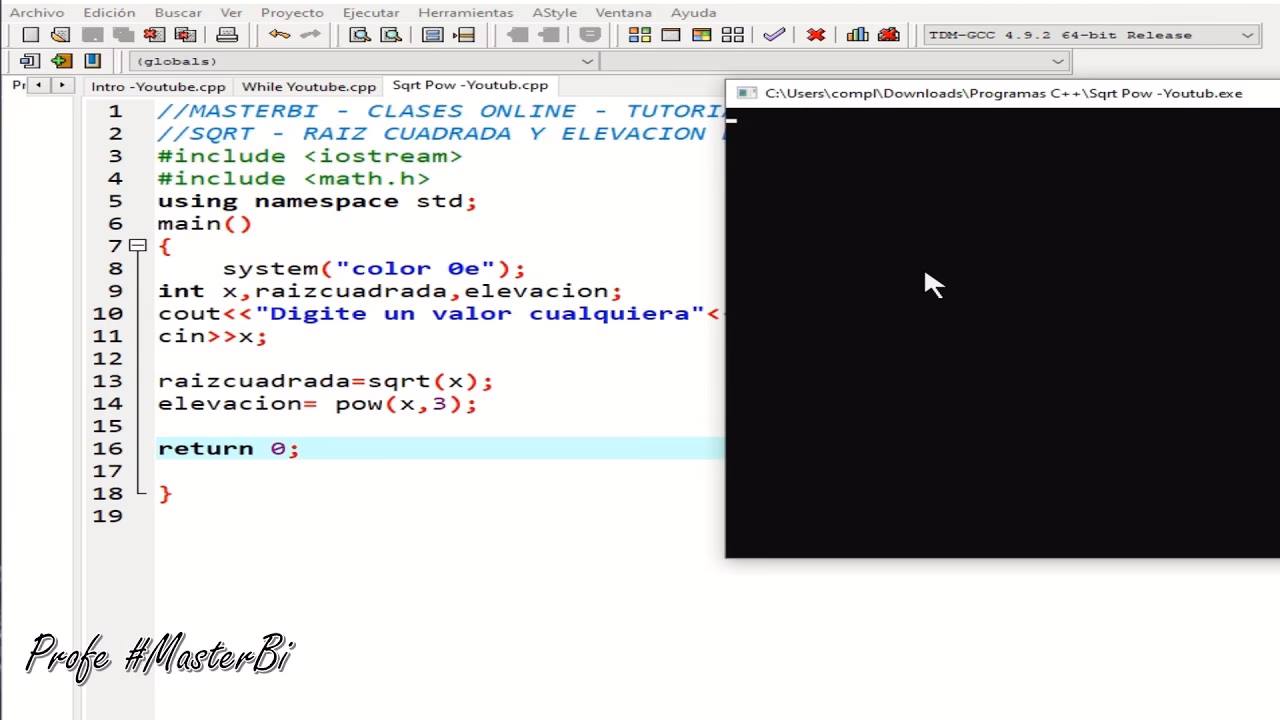
Task: Click the Compile icon with colored squares
Action: coord(640,35)
